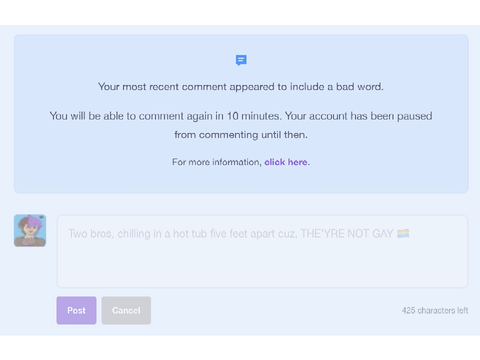Click the word 'Cancel' on the grey button
This screenshot has width=480, height=360.
[x=126, y=310]
